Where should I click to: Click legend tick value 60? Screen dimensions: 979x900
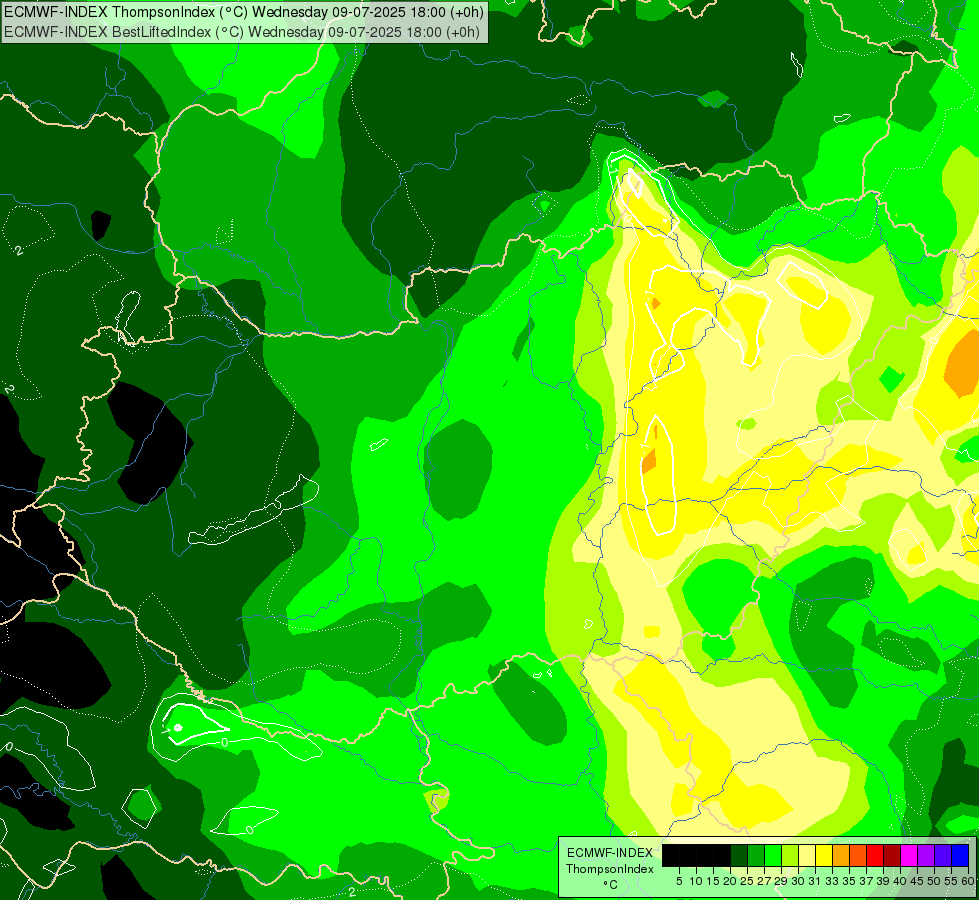[x=968, y=881]
